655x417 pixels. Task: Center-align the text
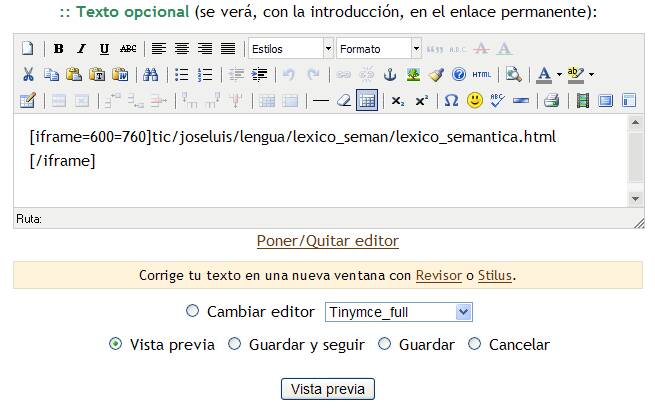182,49
